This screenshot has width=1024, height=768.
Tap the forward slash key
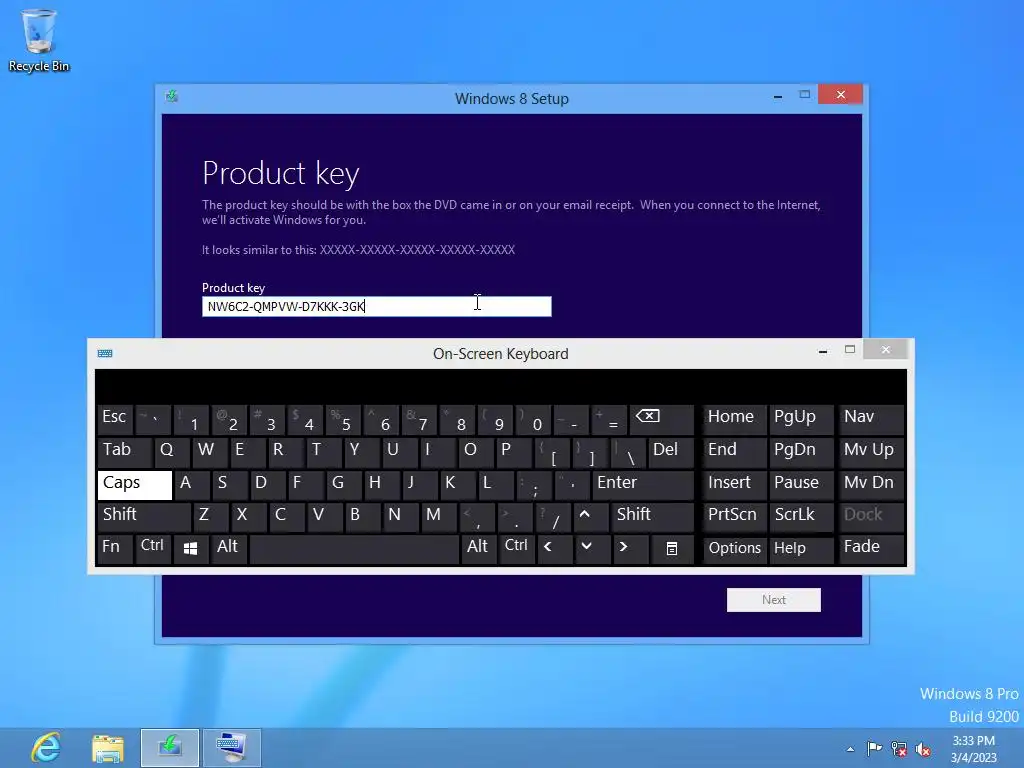(x=553, y=517)
